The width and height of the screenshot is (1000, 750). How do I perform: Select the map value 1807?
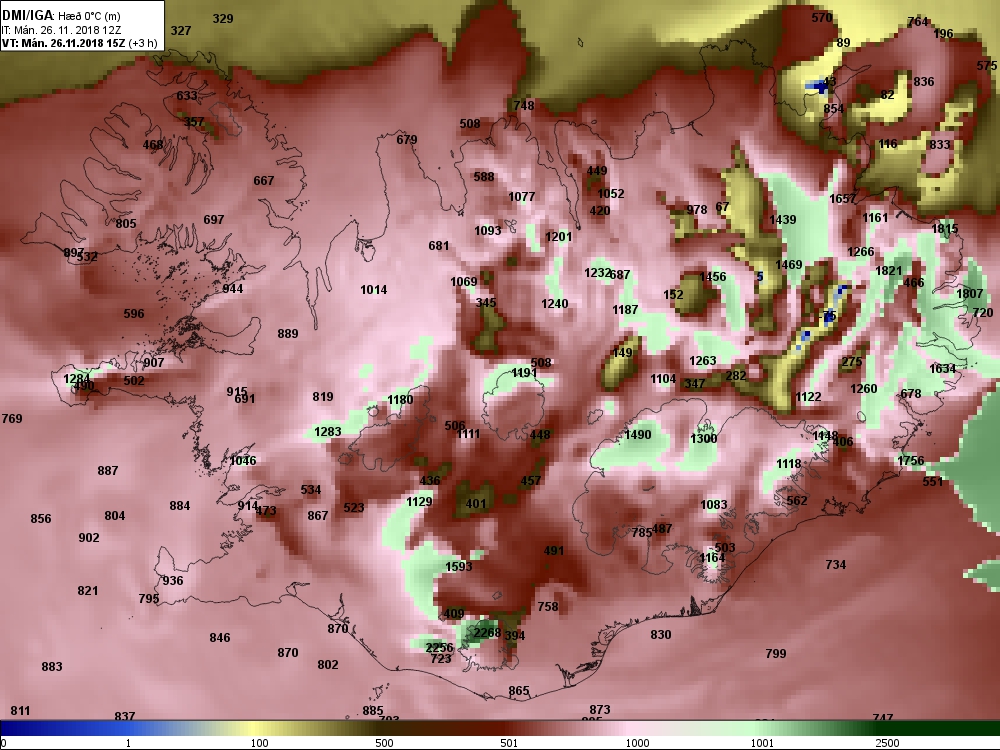969,293
